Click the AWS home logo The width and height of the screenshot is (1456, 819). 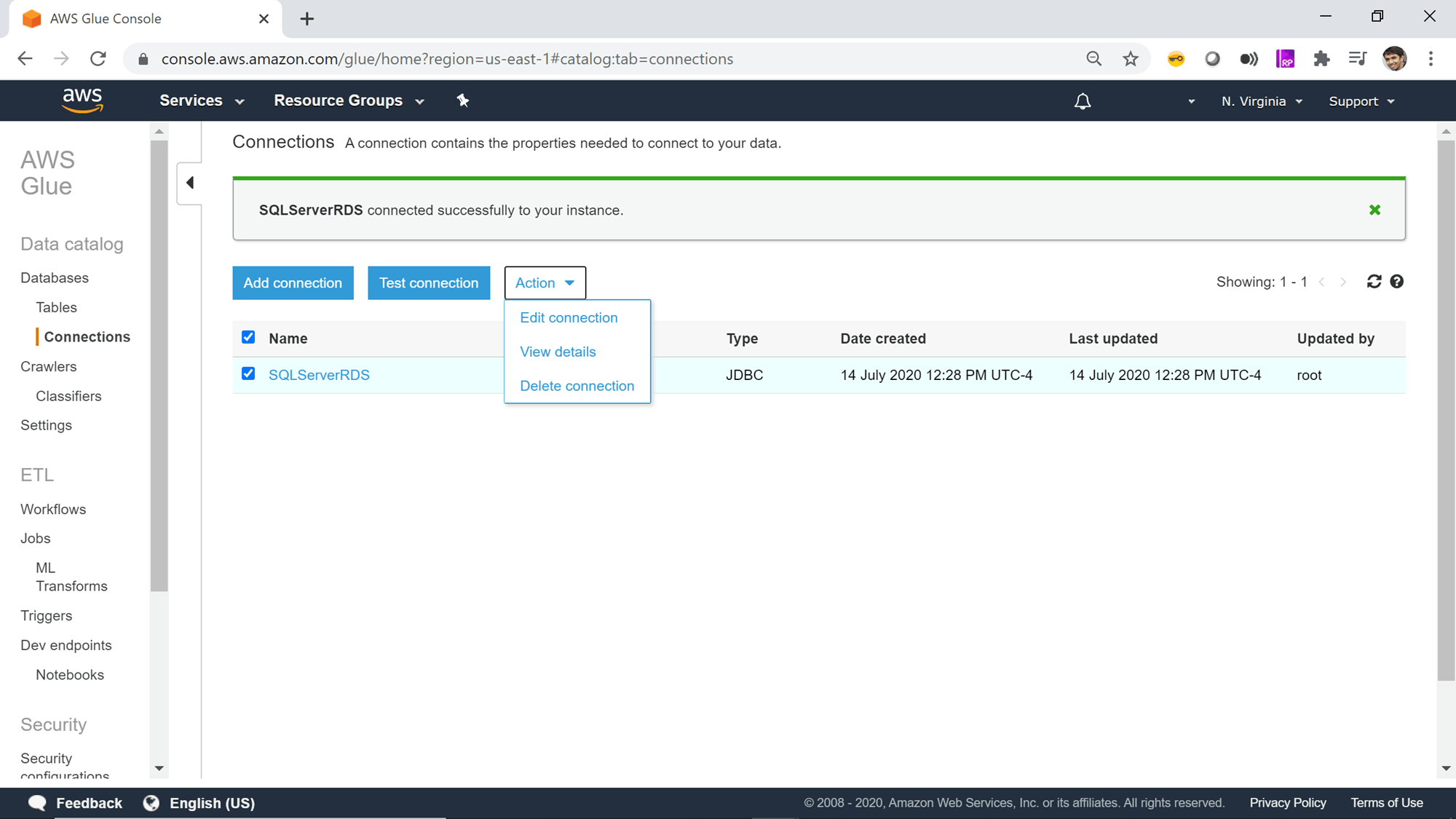83,100
